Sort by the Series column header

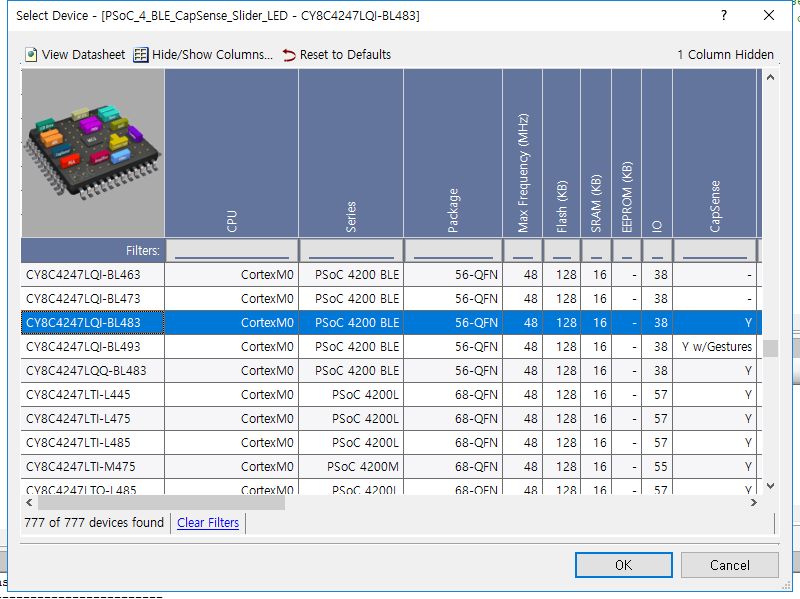[351, 153]
